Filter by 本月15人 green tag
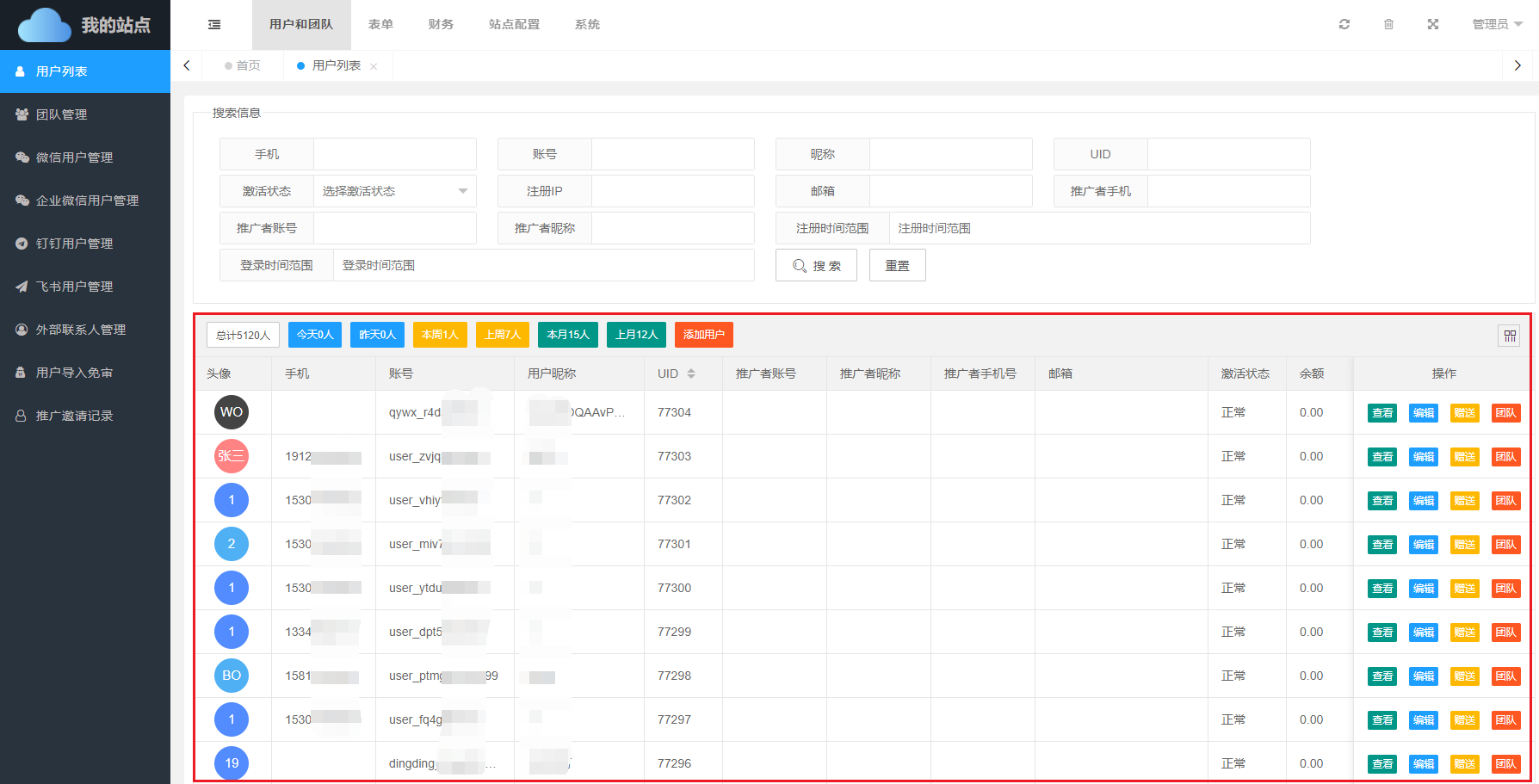This screenshot has width=1539, height=784. coord(568,335)
